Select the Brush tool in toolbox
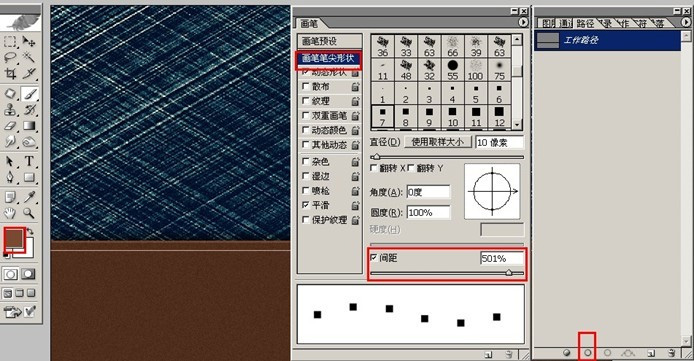Image resolution: width=694 pixels, height=361 pixels. click(29, 94)
